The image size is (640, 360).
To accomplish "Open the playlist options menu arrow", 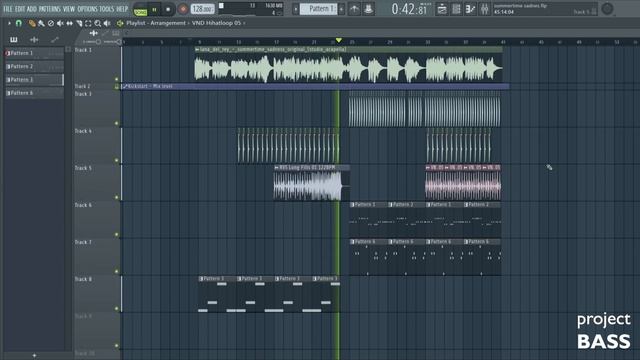I will point(9,23).
